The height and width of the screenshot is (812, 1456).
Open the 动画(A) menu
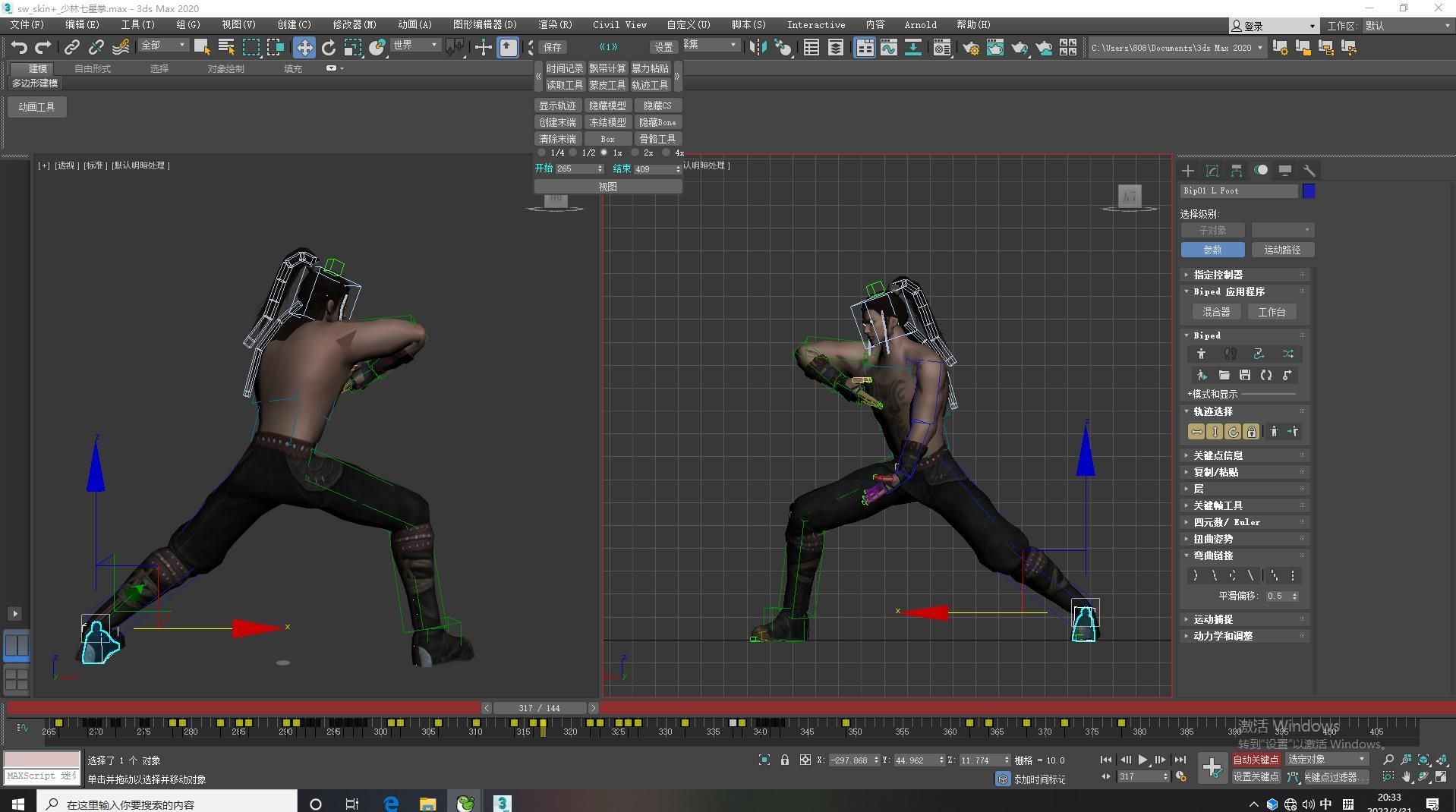tap(414, 24)
